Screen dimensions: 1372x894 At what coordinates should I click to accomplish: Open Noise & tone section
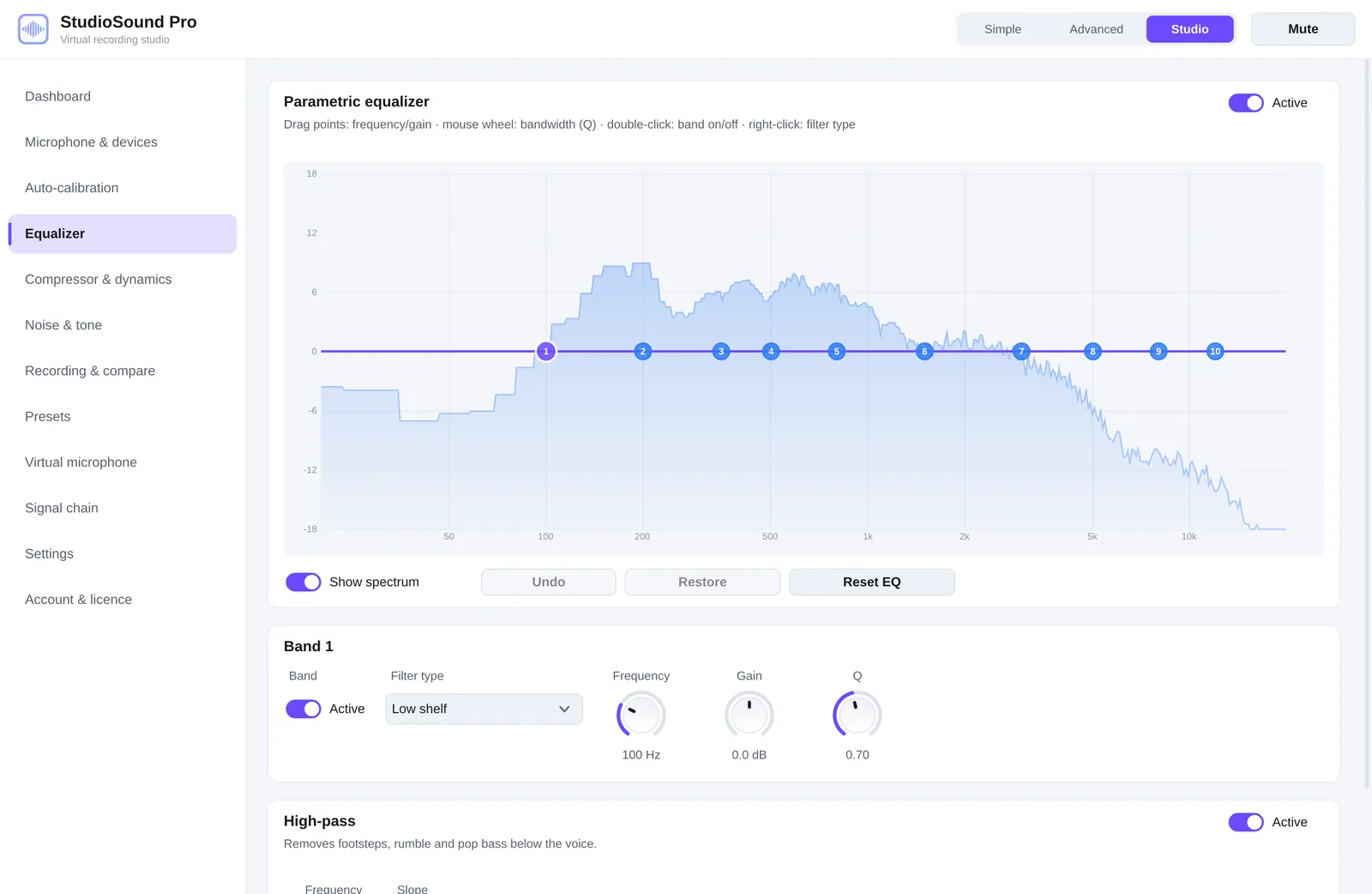click(x=123, y=325)
